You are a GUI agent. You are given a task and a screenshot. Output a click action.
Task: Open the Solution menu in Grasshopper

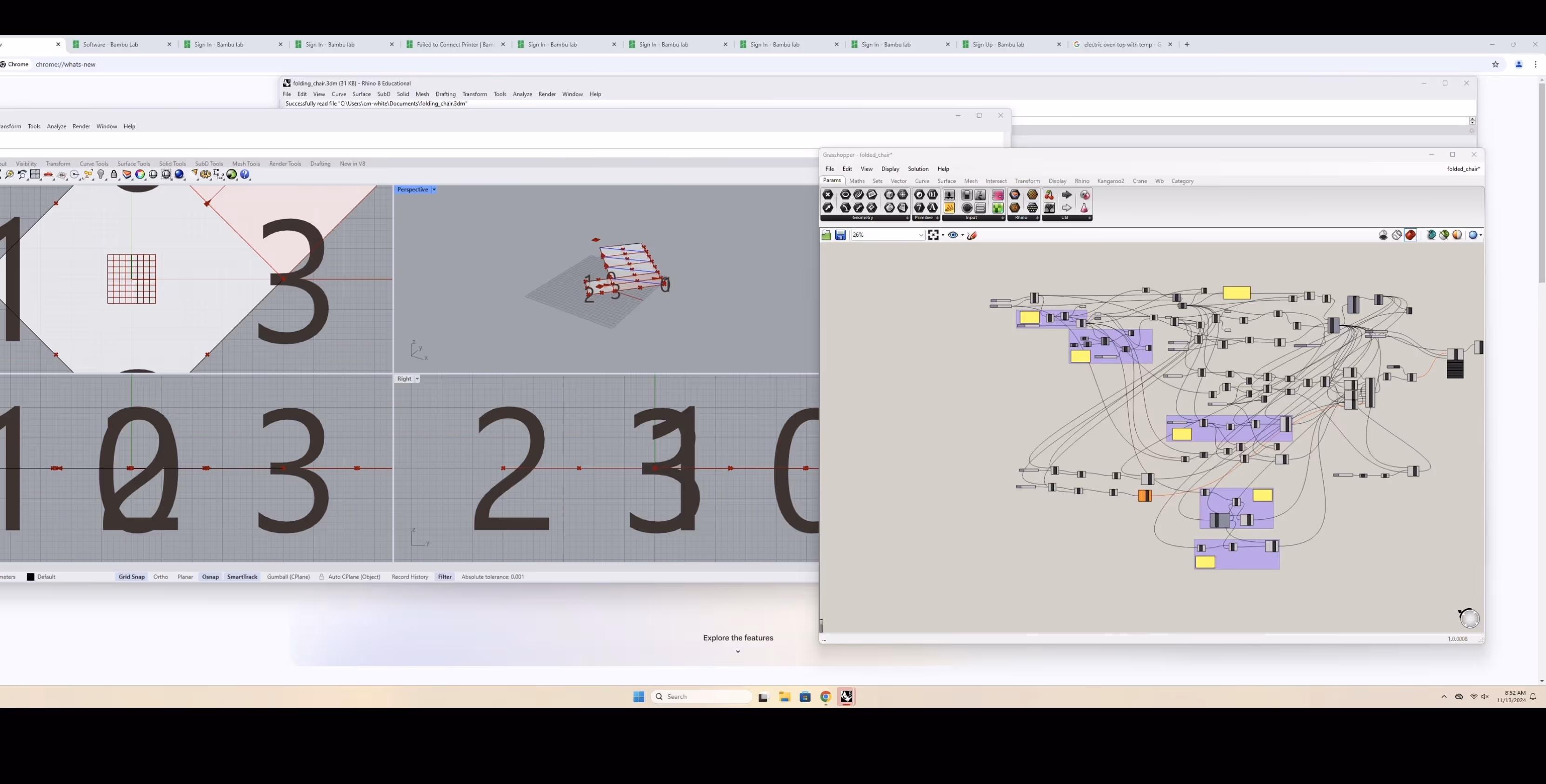[x=918, y=169]
